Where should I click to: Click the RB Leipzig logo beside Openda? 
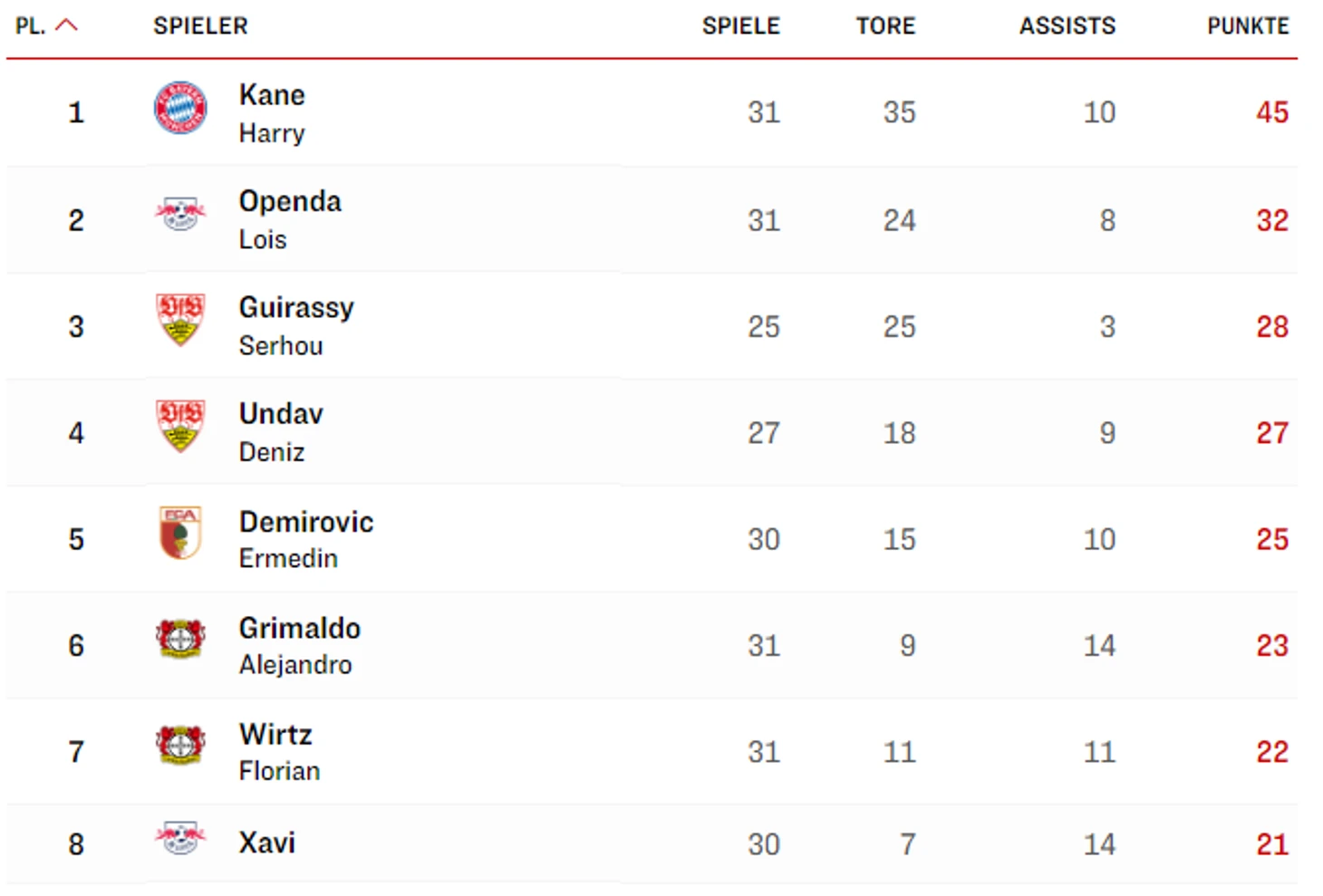(180, 215)
